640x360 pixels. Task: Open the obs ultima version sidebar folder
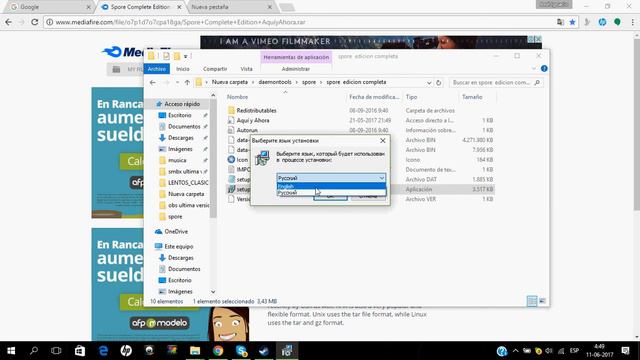188,205
